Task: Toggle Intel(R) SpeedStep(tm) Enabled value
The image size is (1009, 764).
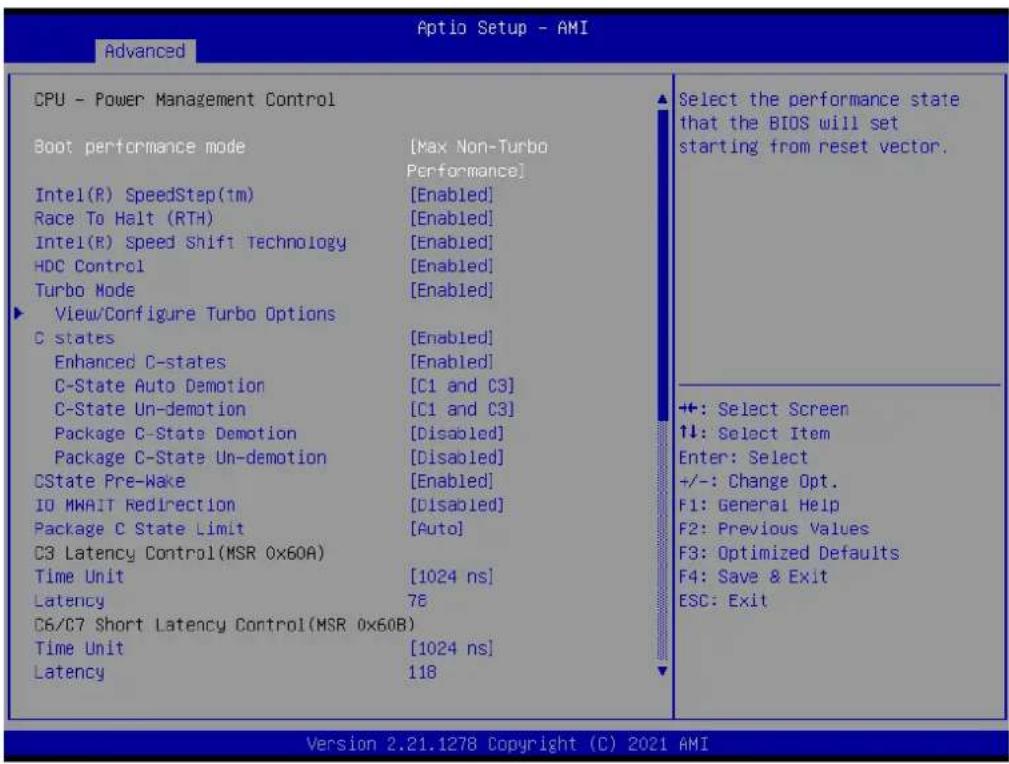Action: click(451, 194)
